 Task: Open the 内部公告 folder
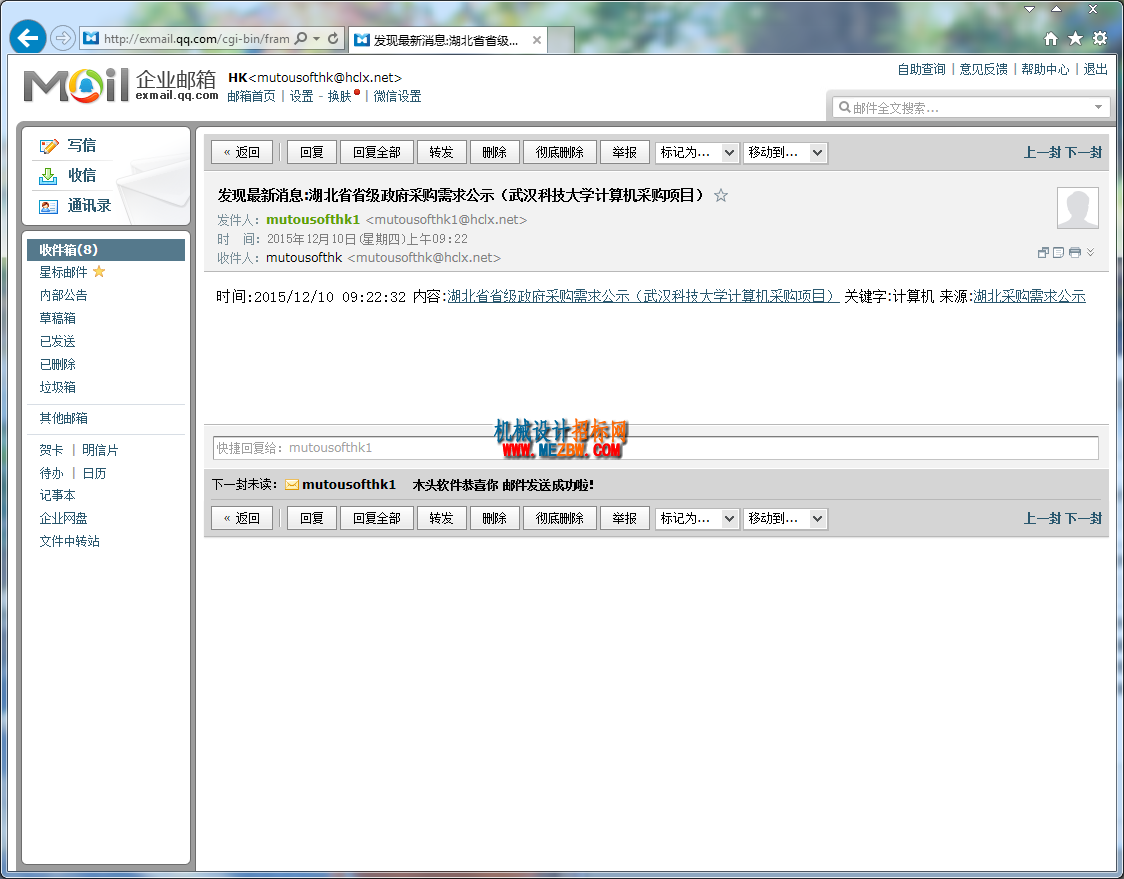[63, 295]
